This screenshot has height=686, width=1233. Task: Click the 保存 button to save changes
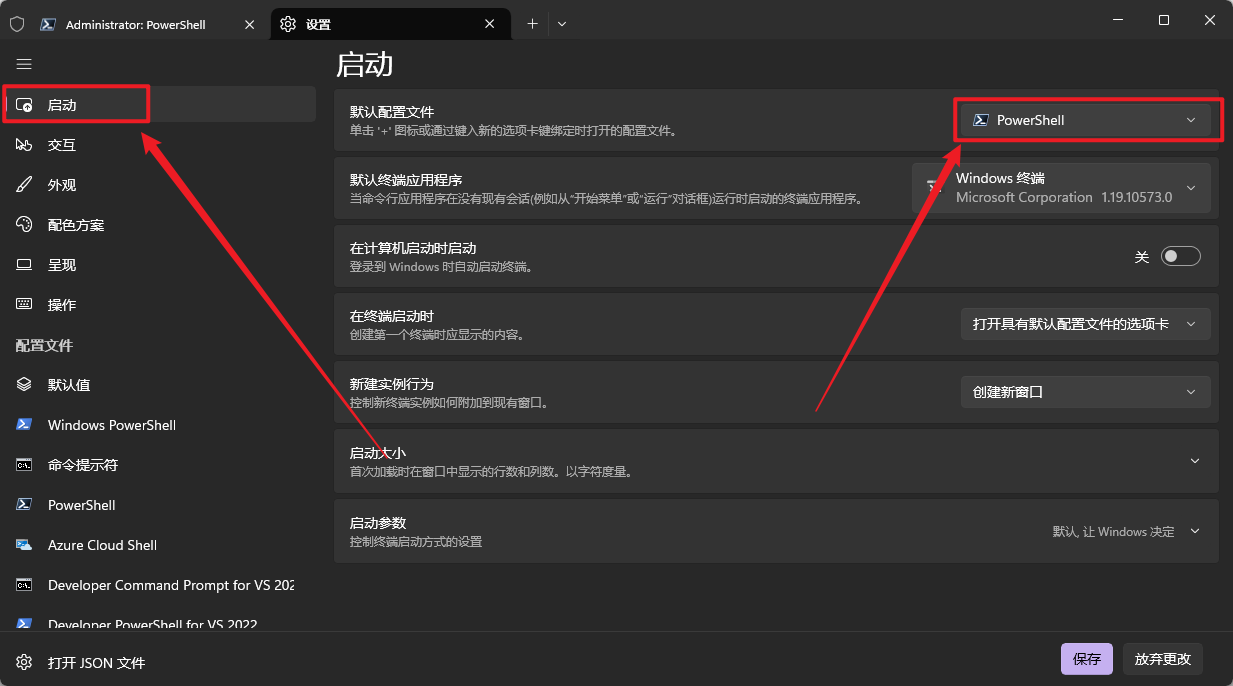pyautogui.click(x=1086, y=658)
